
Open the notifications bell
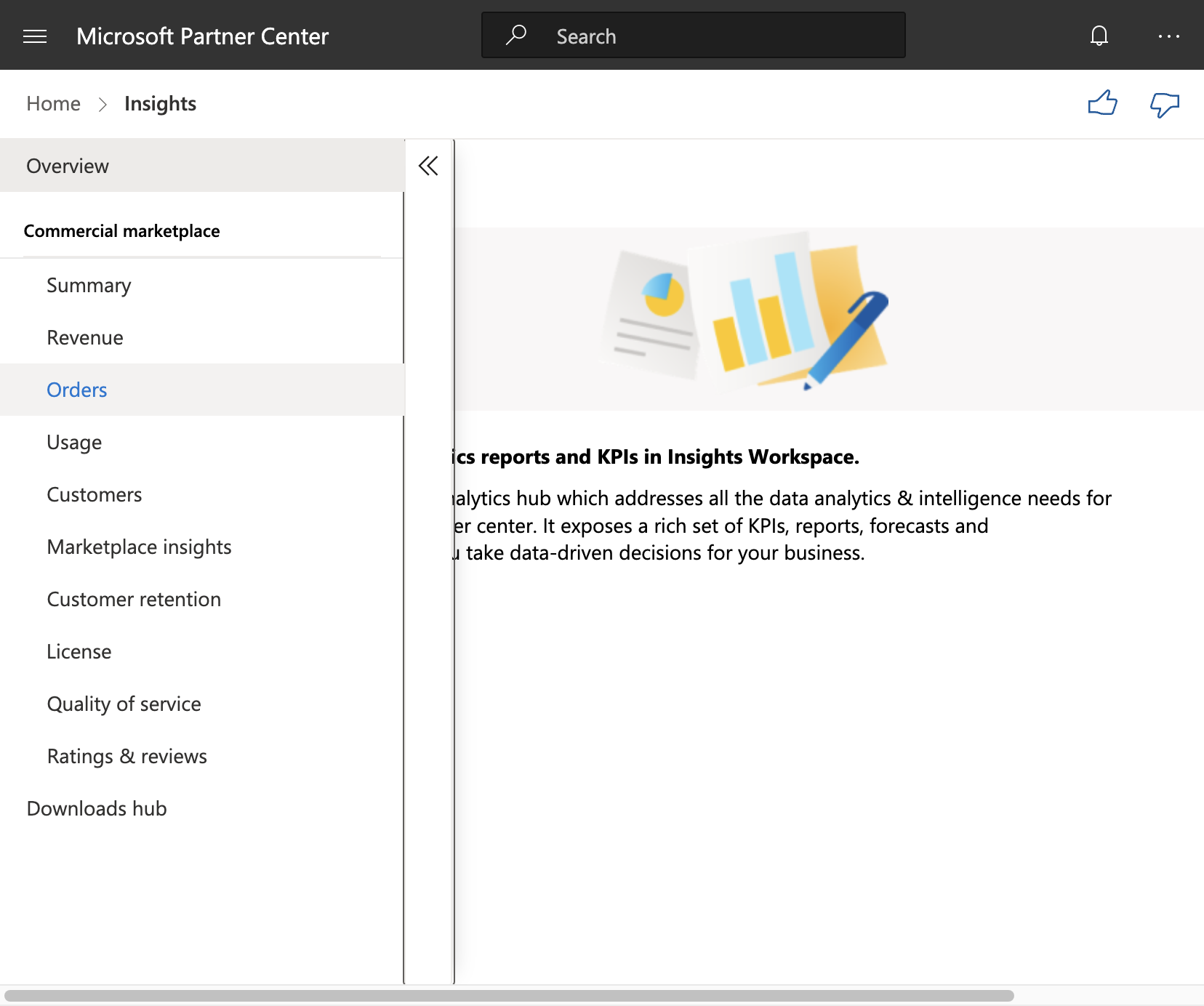[x=1099, y=36]
